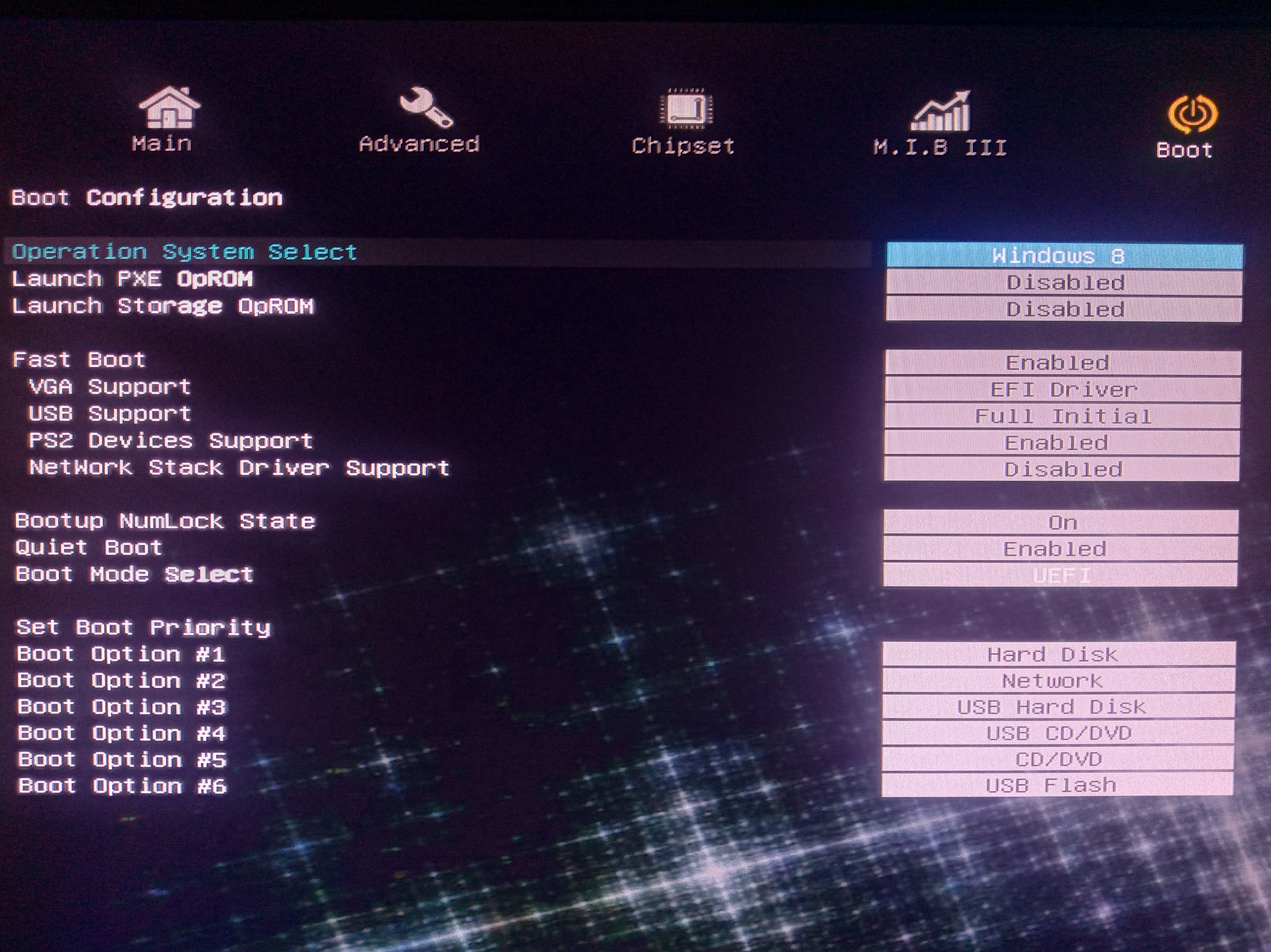This screenshot has height=952, width=1271.
Task: Open Operation System Select Windows 8 dropdown
Action: click(x=1064, y=256)
